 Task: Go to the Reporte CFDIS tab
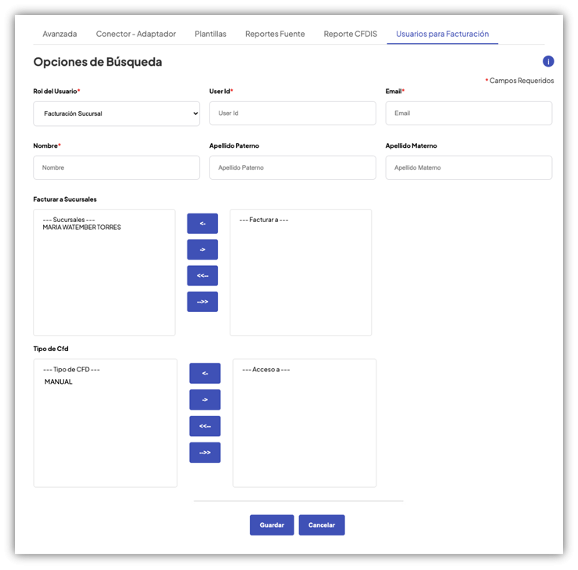[350, 34]
